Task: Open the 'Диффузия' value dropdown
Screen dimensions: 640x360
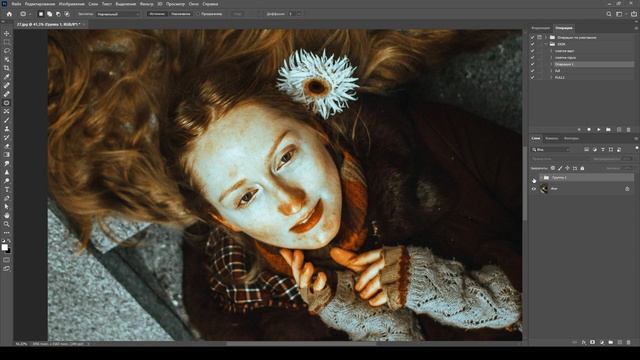Action: click(299, 14)
